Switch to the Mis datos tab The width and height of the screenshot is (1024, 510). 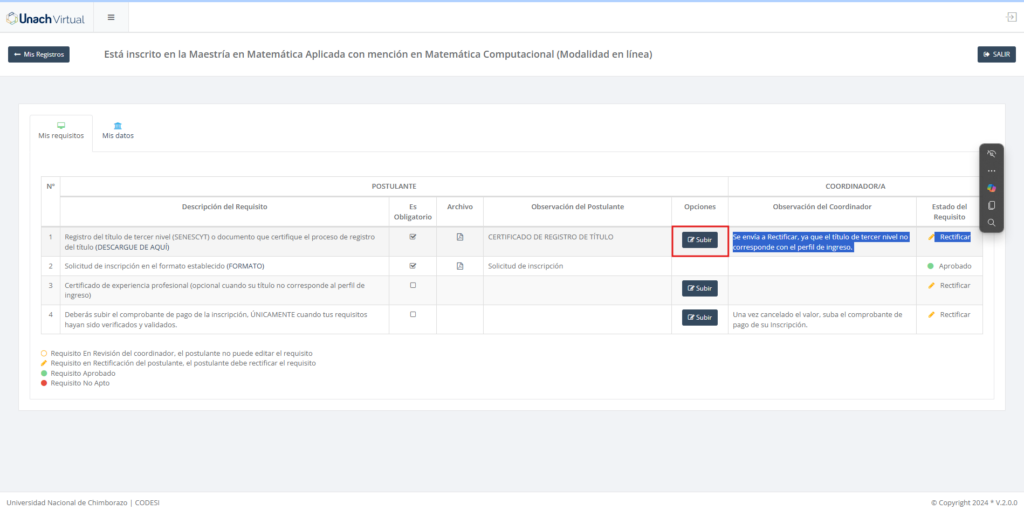(118, 131)
